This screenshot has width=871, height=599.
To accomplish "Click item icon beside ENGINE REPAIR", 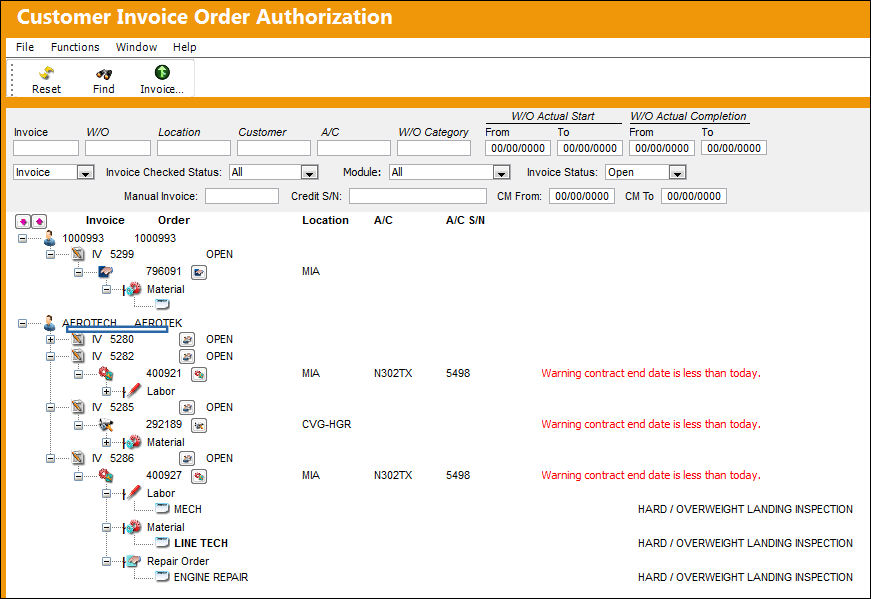I will tap(162, 576).
